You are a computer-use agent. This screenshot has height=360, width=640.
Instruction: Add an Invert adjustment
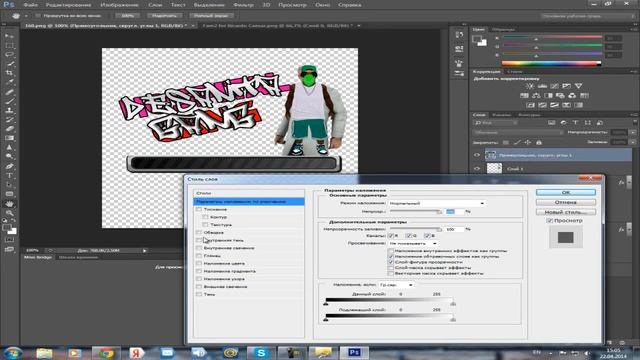click(530, 105)
